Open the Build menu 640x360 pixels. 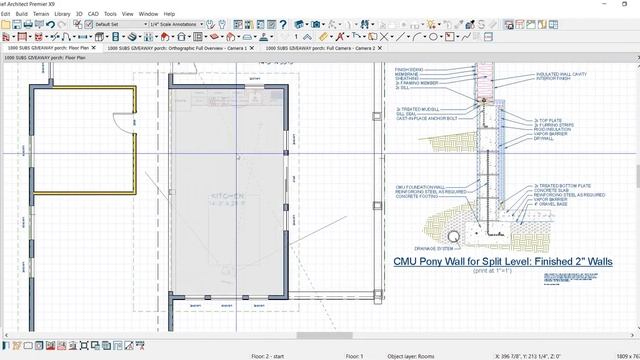[22, 14]
